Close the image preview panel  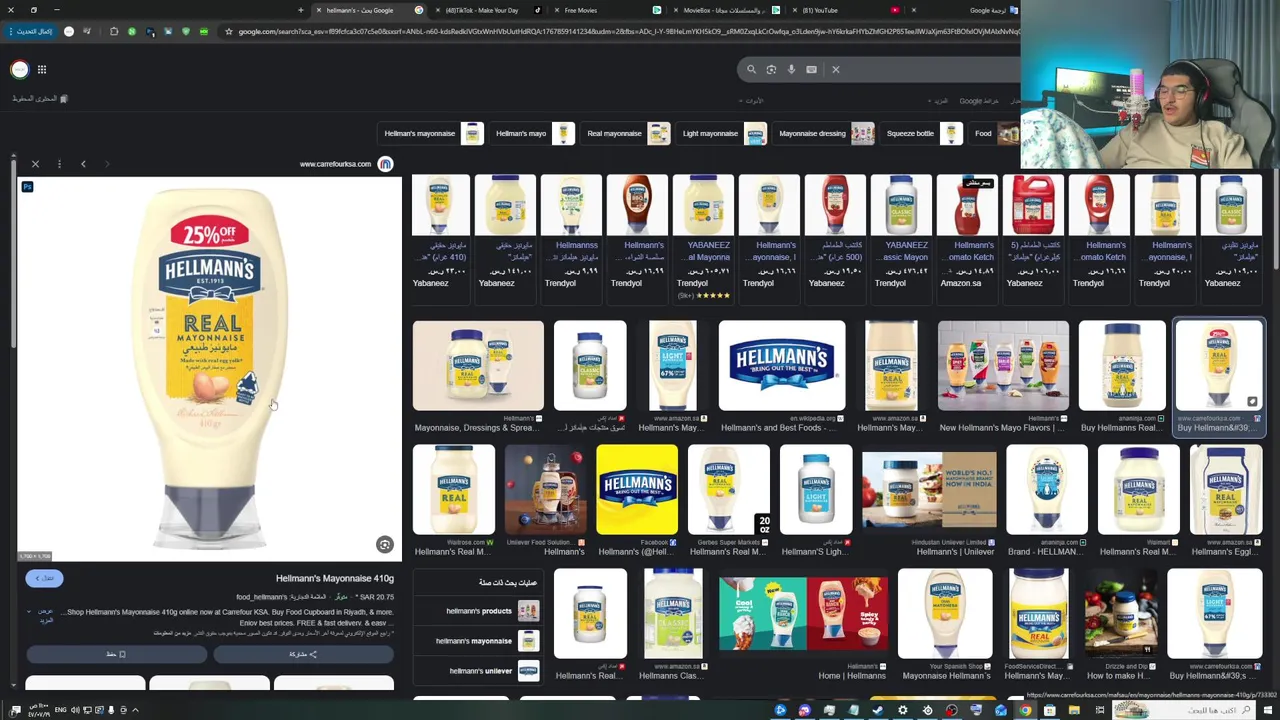tap(35, 164)
